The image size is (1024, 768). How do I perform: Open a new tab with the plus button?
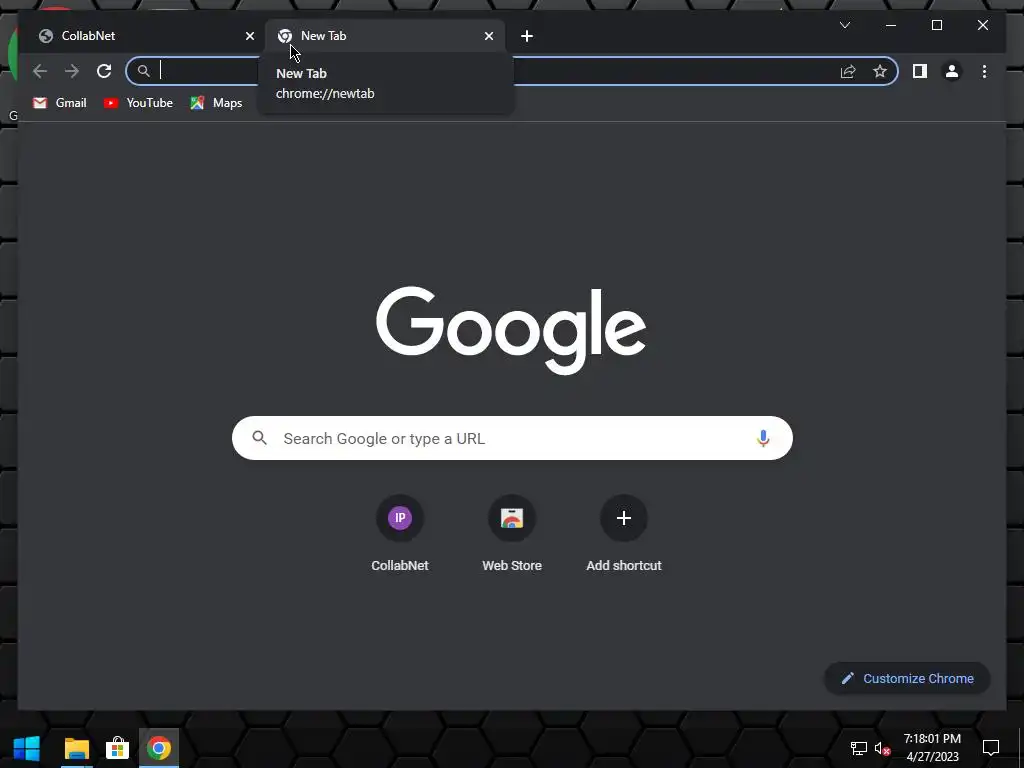pyautogui.click(x=527, y=36)
